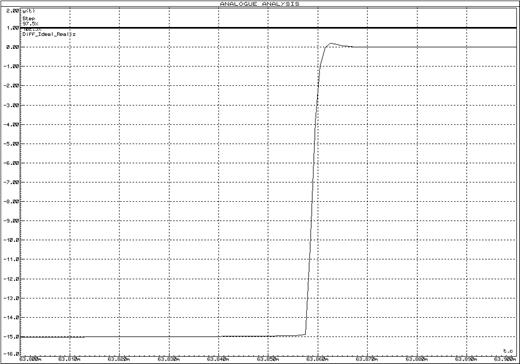
Task: Select the DIFF_Ideal_Real trace label
Action: 49,34
